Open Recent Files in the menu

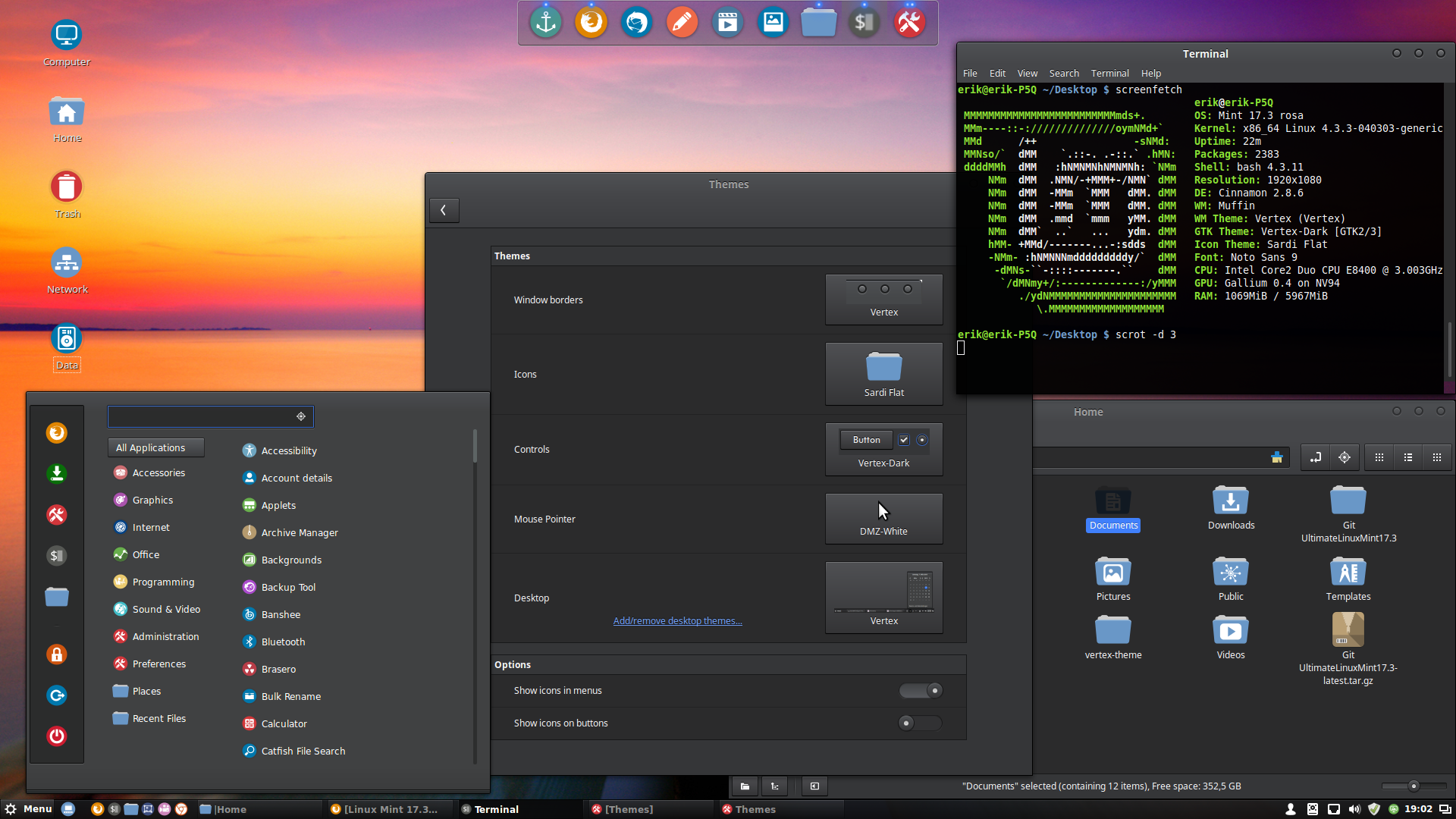(x=149, y=719)
